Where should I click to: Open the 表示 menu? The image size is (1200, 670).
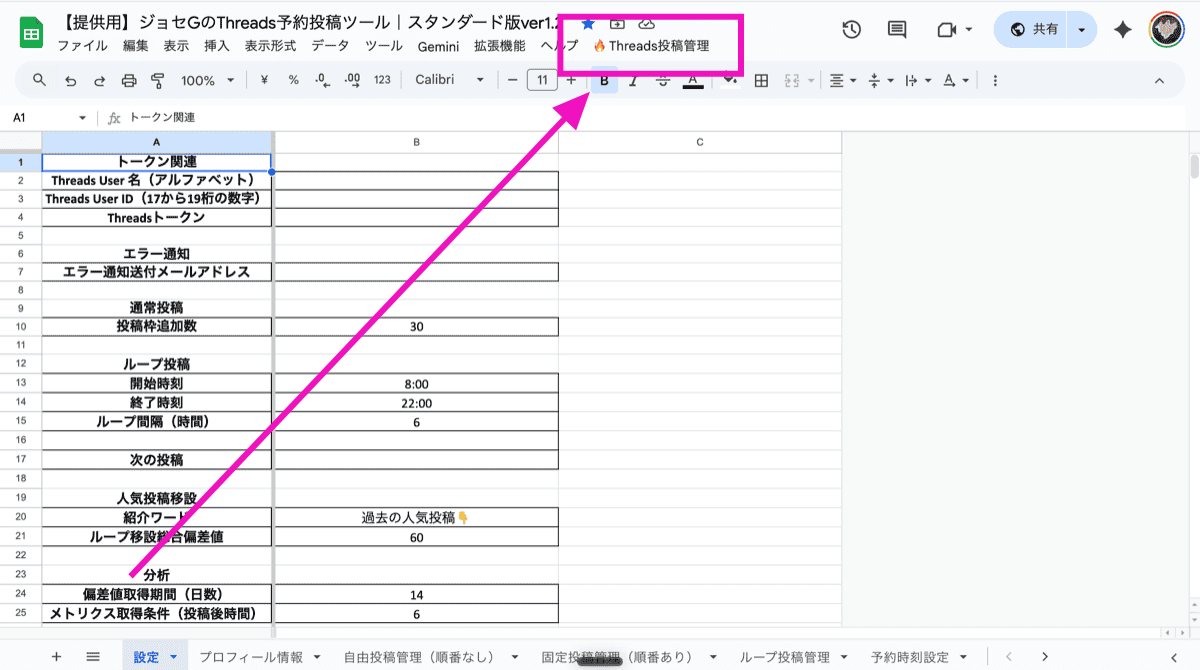(x=176, y=46)
